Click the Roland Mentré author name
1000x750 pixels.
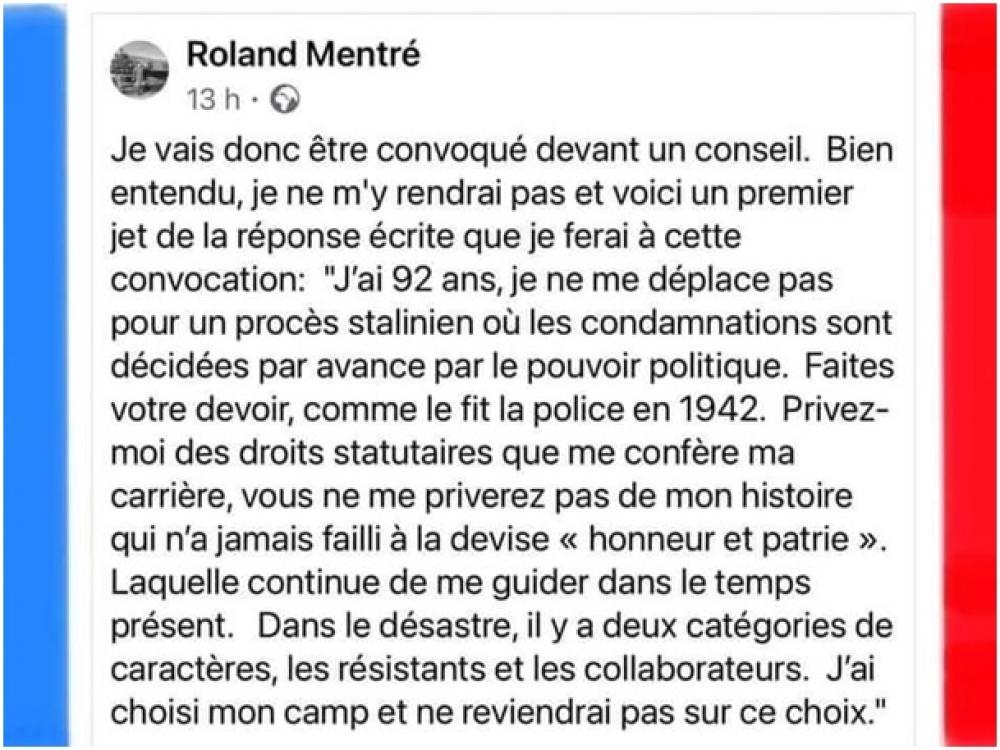(304, 54)
